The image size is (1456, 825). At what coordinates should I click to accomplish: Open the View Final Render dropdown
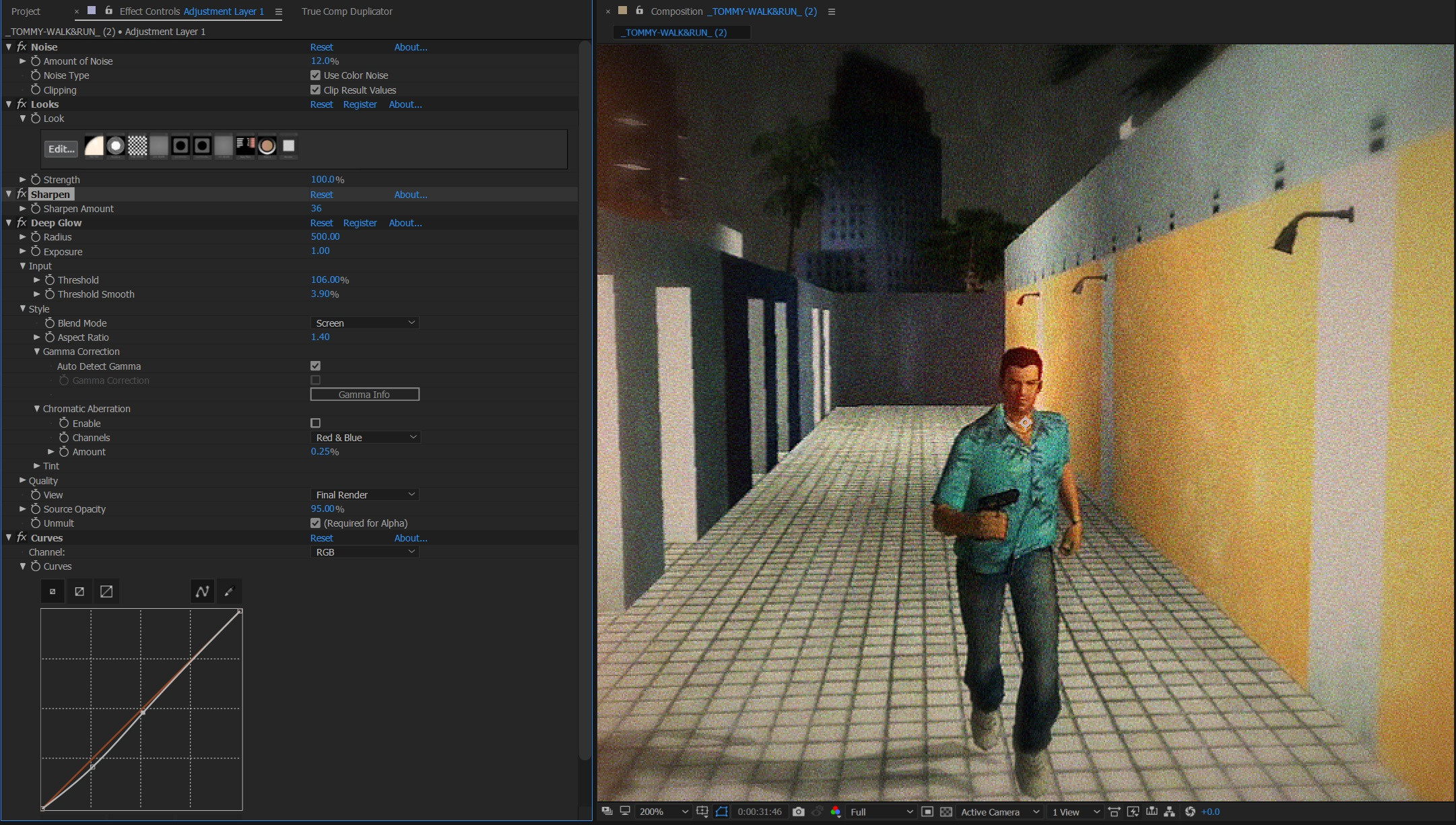click(364, 495)
